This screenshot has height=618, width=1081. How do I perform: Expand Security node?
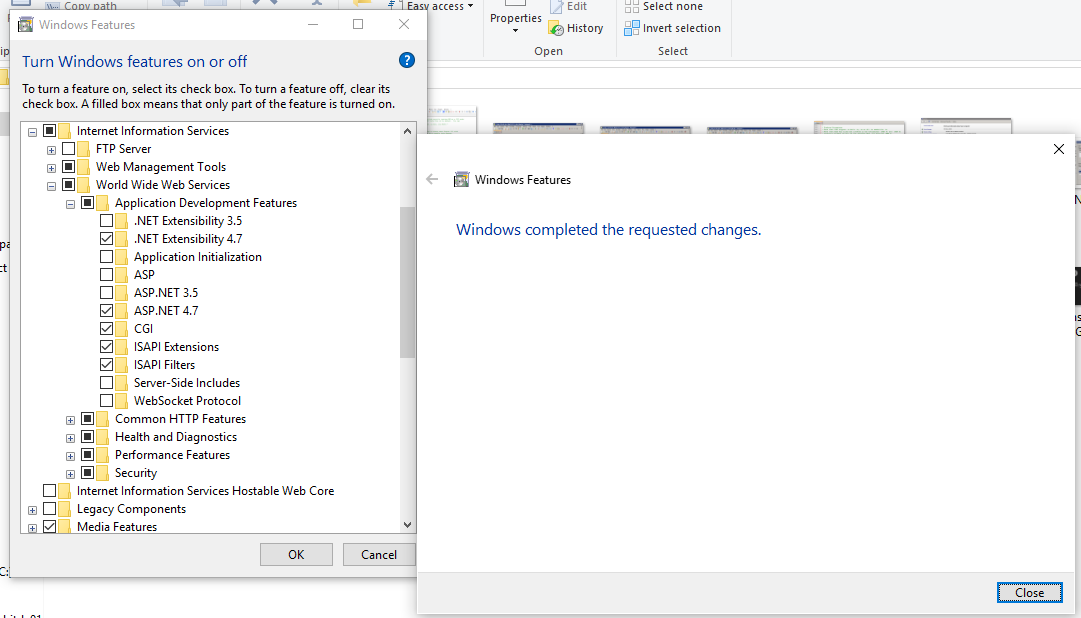pos(70,474)
